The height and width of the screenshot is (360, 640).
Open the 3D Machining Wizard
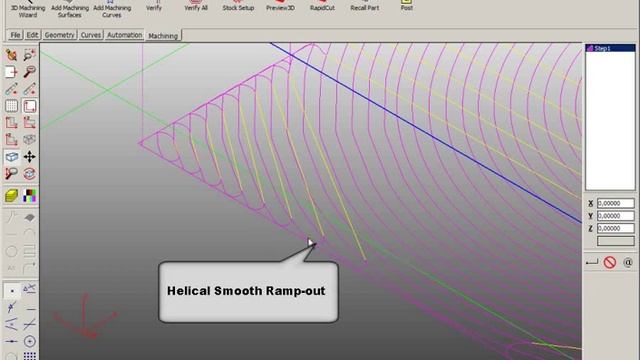click(x=28, y=9)
